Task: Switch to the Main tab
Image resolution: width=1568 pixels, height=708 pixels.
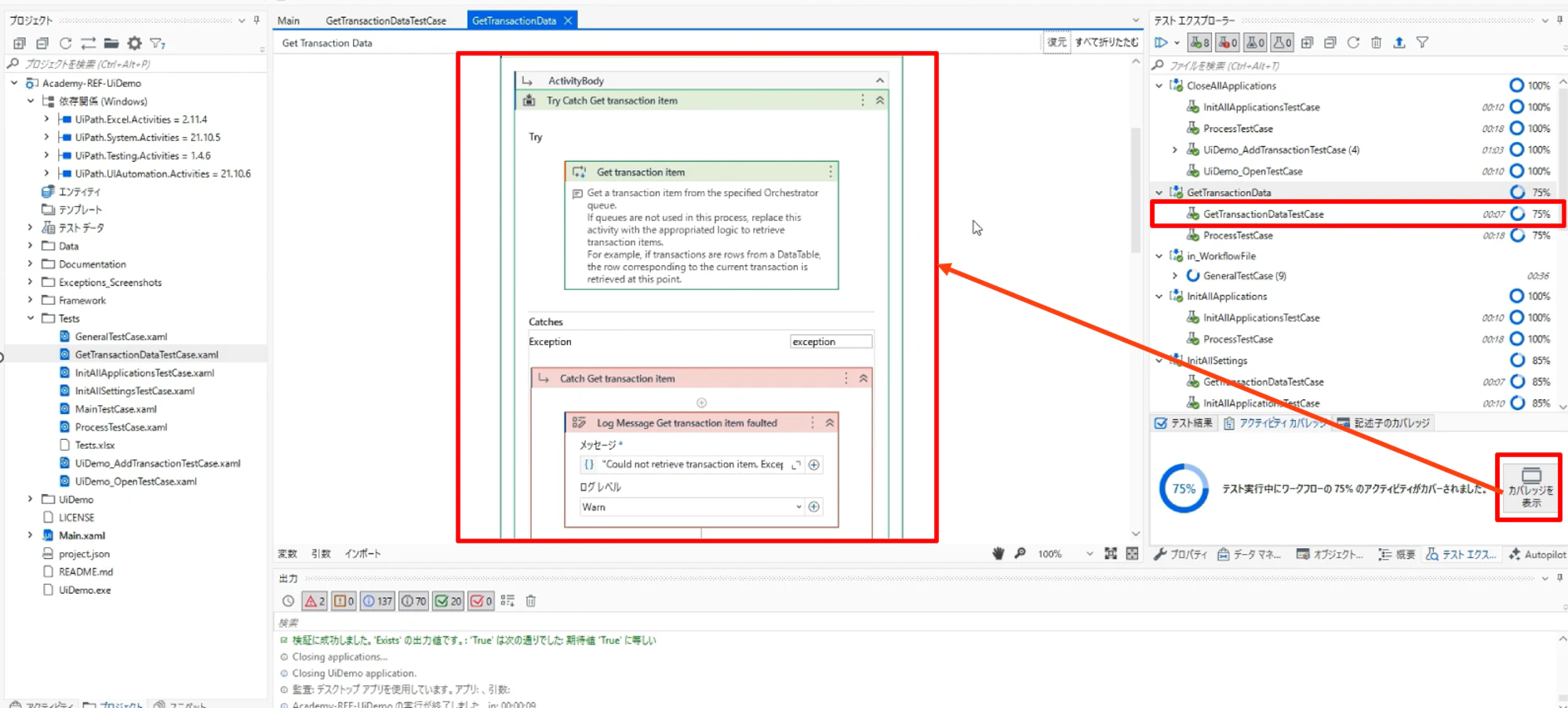Action: pyautogui.click(x=289, y=20)
